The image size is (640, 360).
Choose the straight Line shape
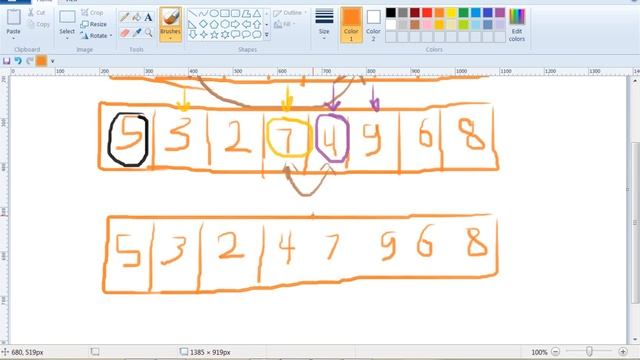192,13
